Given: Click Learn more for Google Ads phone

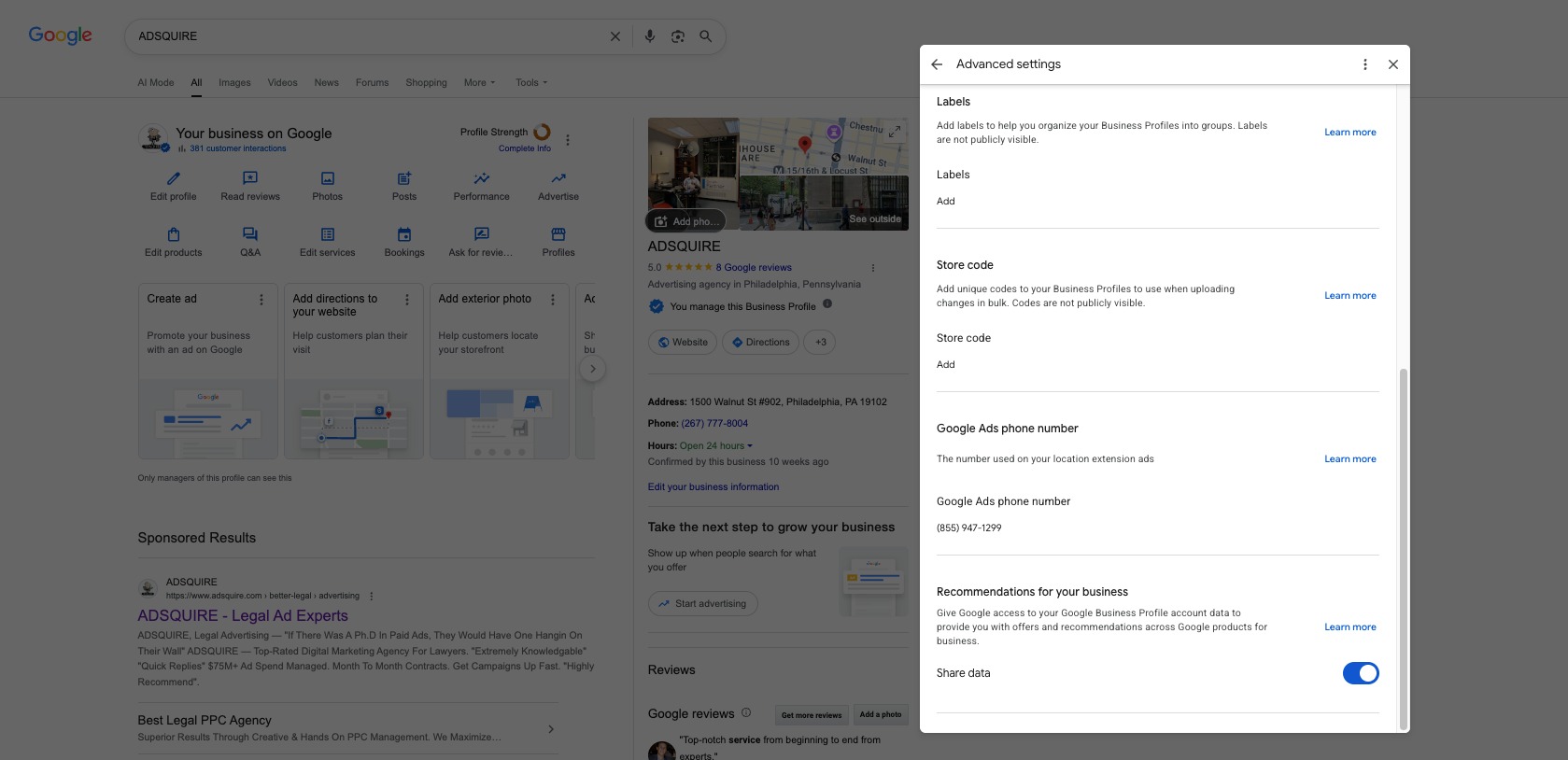Looking at the screenshot, I should pos(1350,459).
